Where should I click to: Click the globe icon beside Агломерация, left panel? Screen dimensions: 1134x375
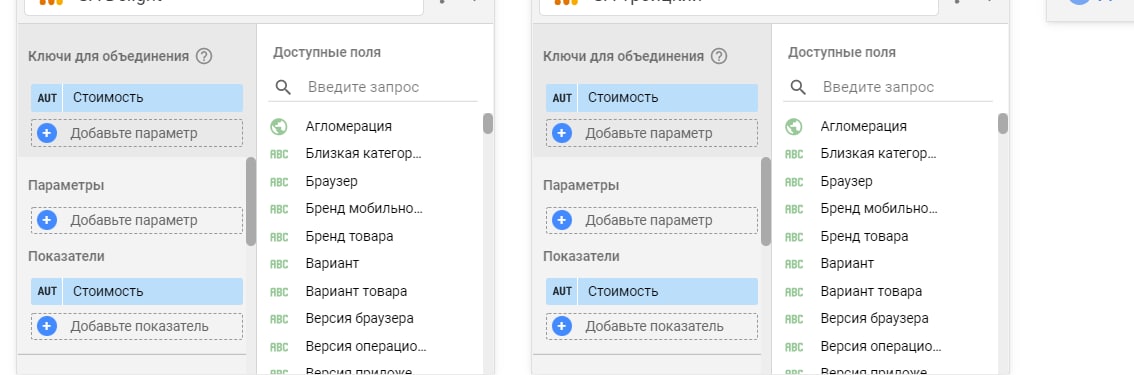[278, 126]
